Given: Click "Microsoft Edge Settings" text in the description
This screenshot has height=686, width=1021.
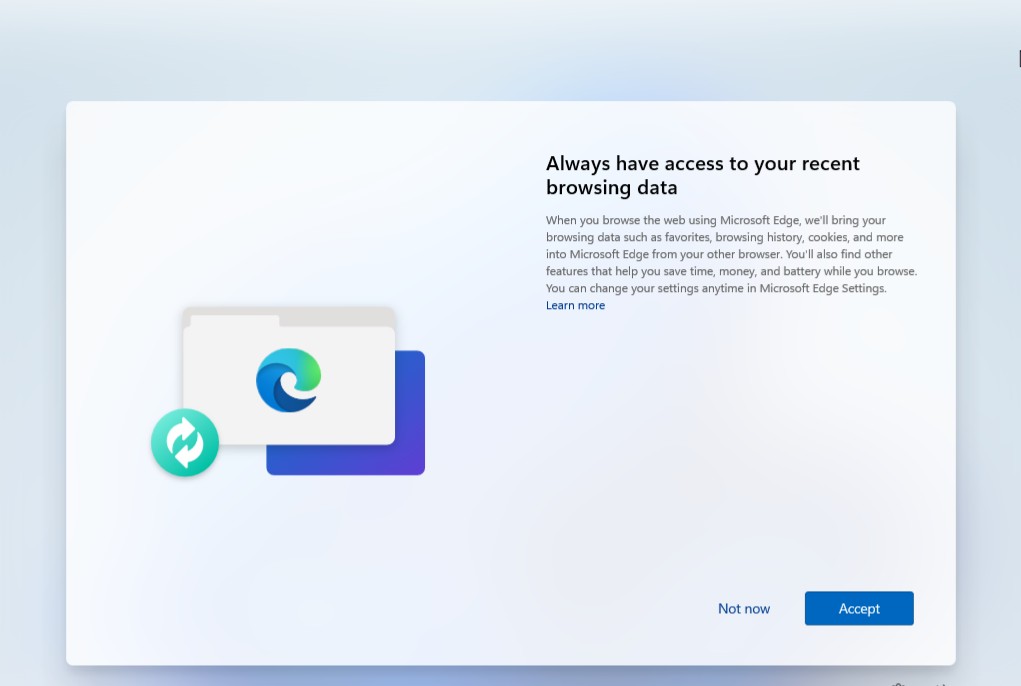Looking at the screenshot, I should pyautogui.click(x=822, y=289).
